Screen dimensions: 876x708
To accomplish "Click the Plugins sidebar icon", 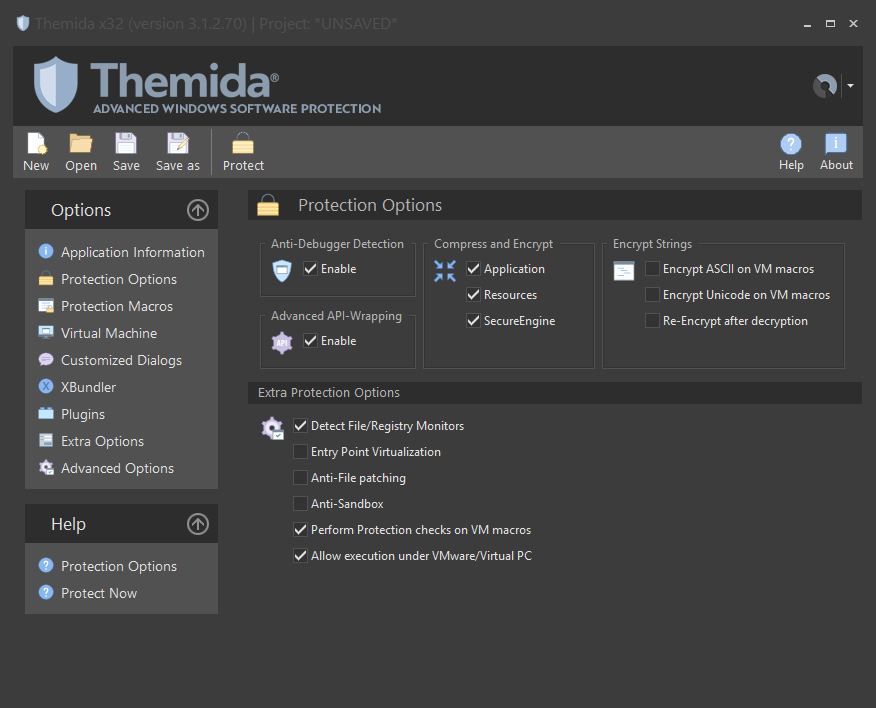I will click(x=46, y=414).
